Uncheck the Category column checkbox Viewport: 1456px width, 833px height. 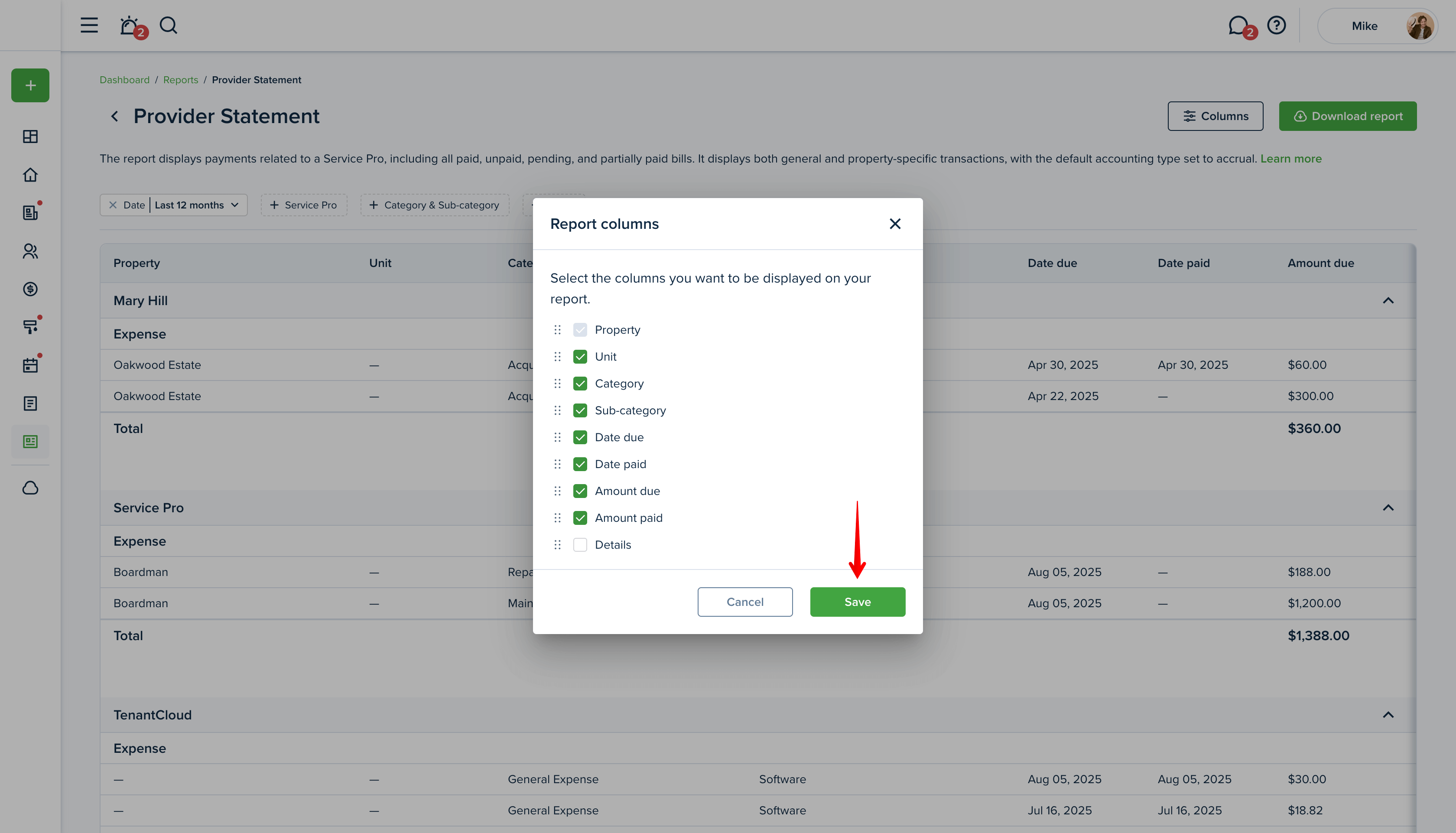click(580, 383)
